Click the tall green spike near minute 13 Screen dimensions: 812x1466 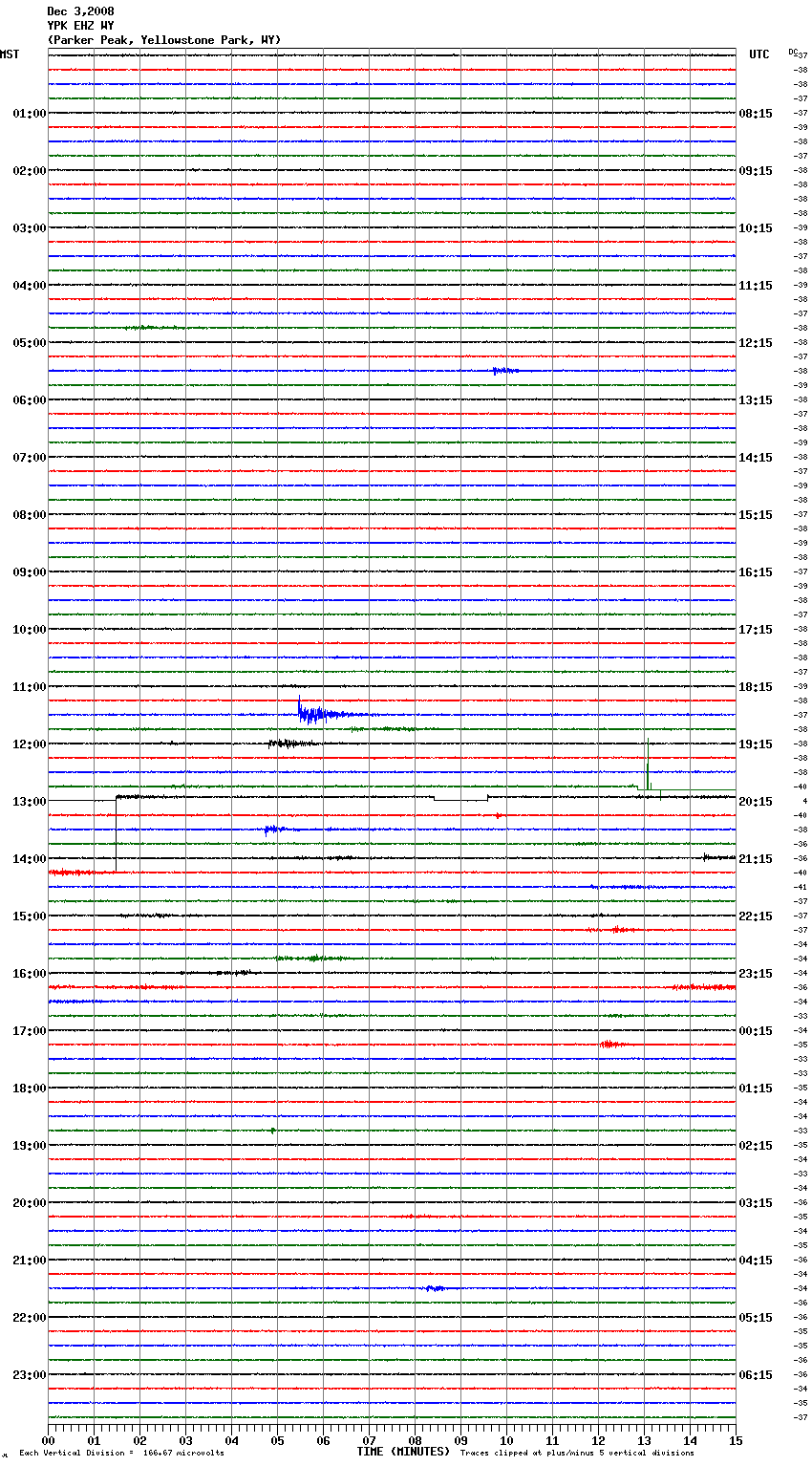[648, 765]
